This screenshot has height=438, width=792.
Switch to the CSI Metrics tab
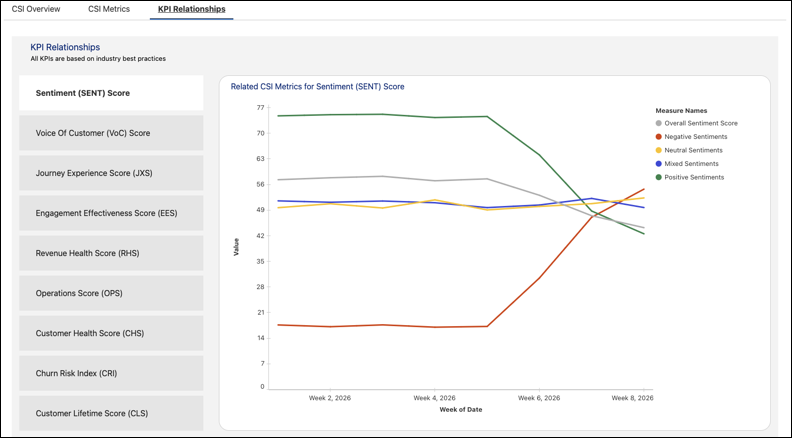109,9
